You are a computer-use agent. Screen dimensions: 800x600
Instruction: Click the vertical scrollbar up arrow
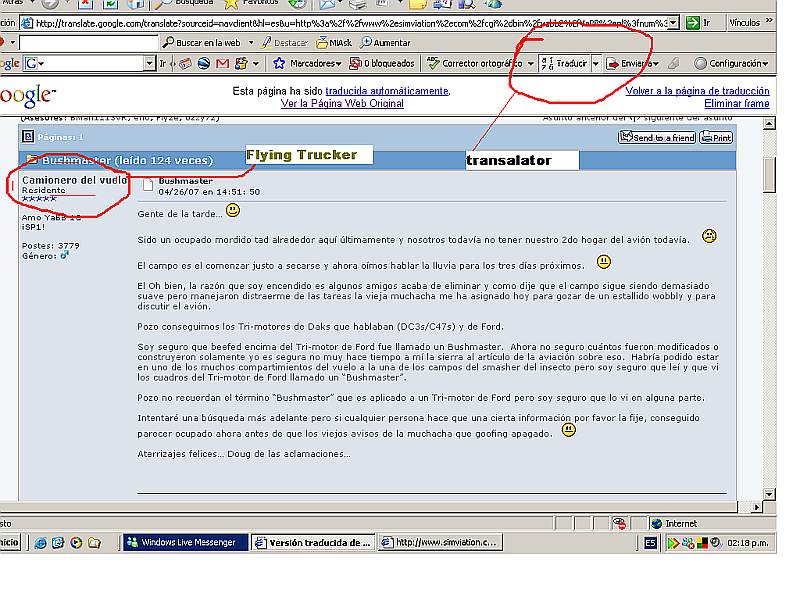click(769, 123)
